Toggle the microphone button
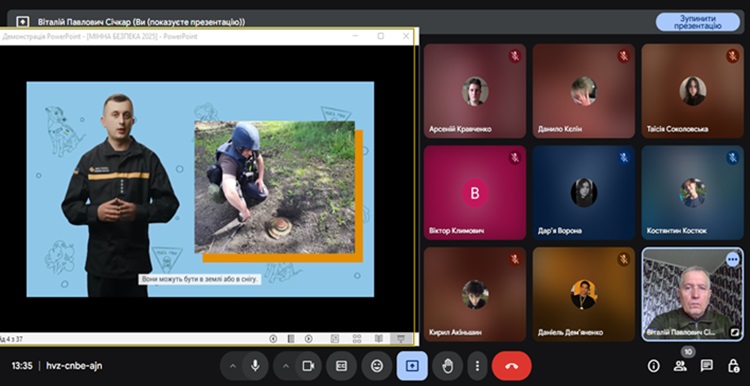Image resolution: width=750 pixels, height=386 pixels. 255,366
